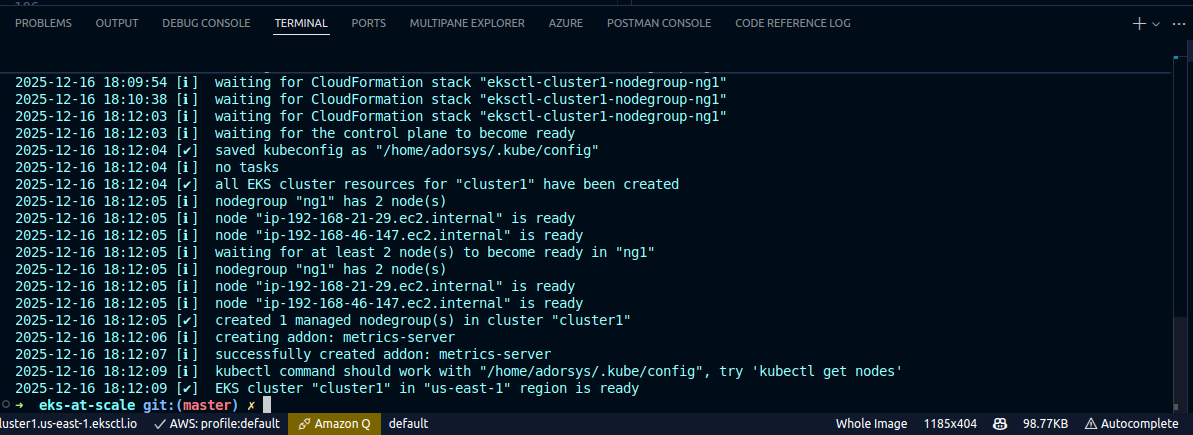Open a new terminal with the plus icon
Screen dimensions: 1193x435
pos(1139,24)
